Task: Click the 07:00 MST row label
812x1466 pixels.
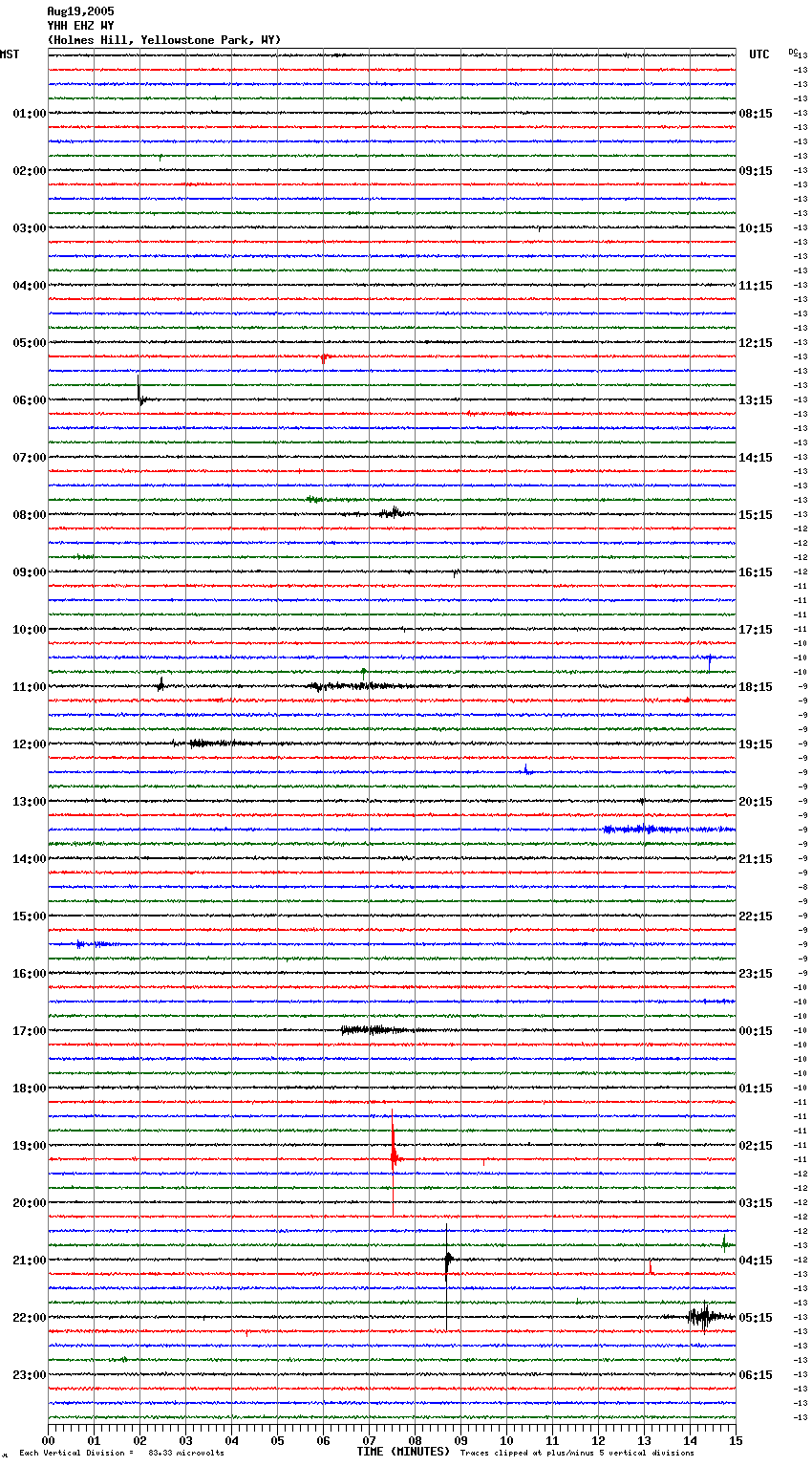Action: click(30, 458)
